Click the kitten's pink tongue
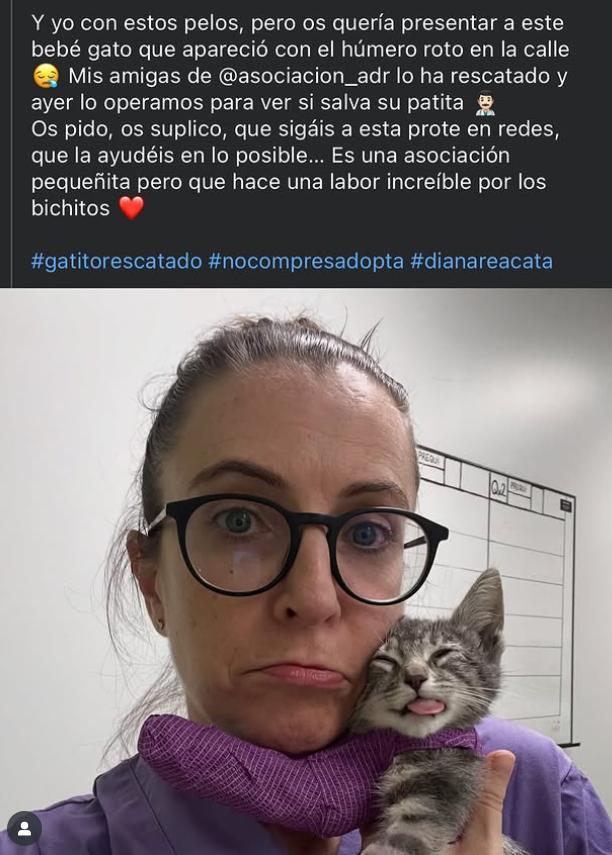Viewport: 612px width, 855px height. tap(426, 707)
